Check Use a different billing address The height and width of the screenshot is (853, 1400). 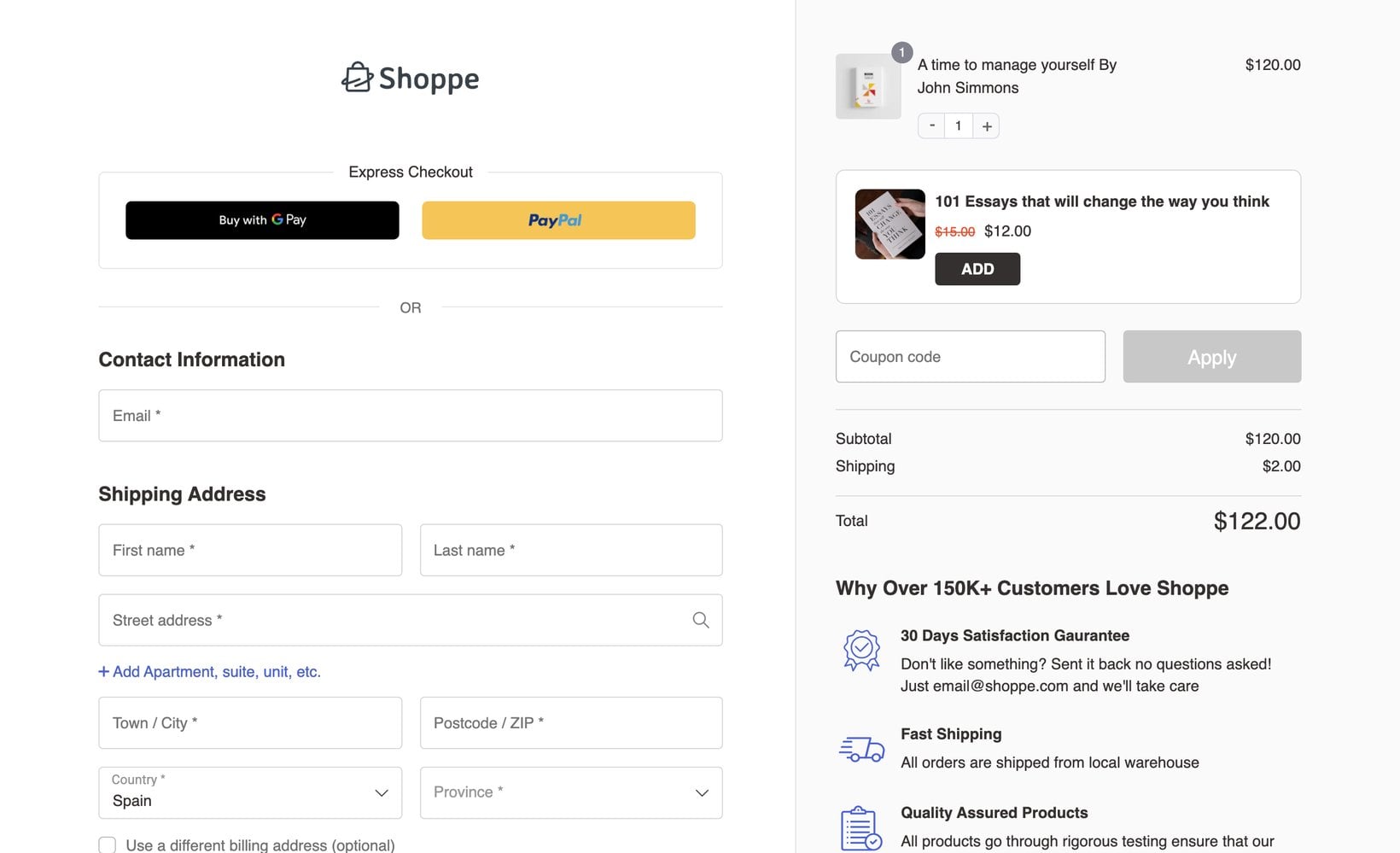[108, 844]
